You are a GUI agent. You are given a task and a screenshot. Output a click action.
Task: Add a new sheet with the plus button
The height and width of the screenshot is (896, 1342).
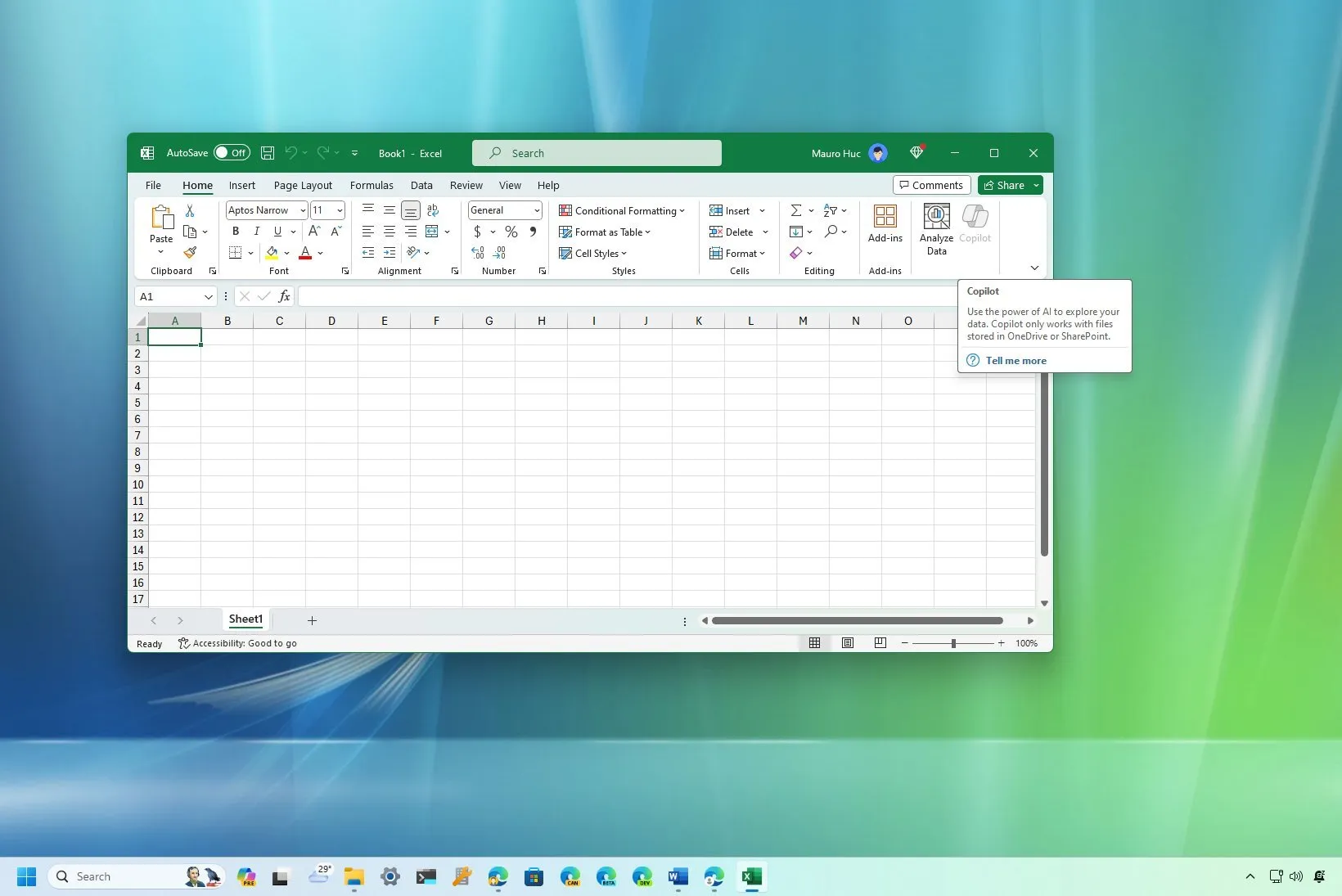(312, 620)
